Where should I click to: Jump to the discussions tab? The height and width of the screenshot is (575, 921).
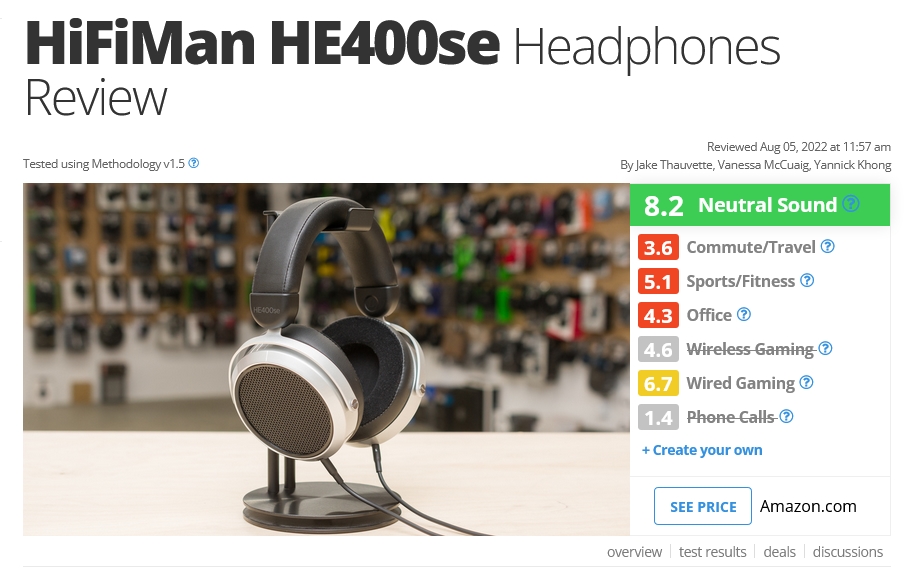(x=848, y=552)
